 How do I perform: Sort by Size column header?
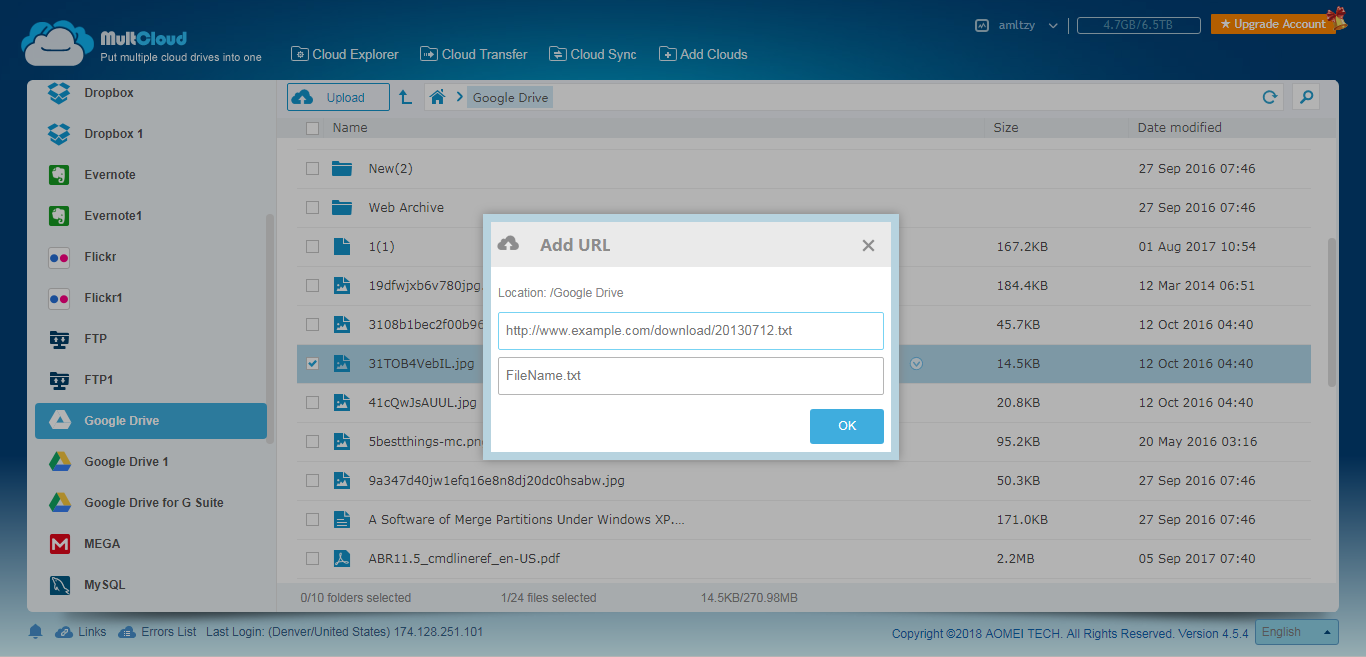tap(1006, 128)
